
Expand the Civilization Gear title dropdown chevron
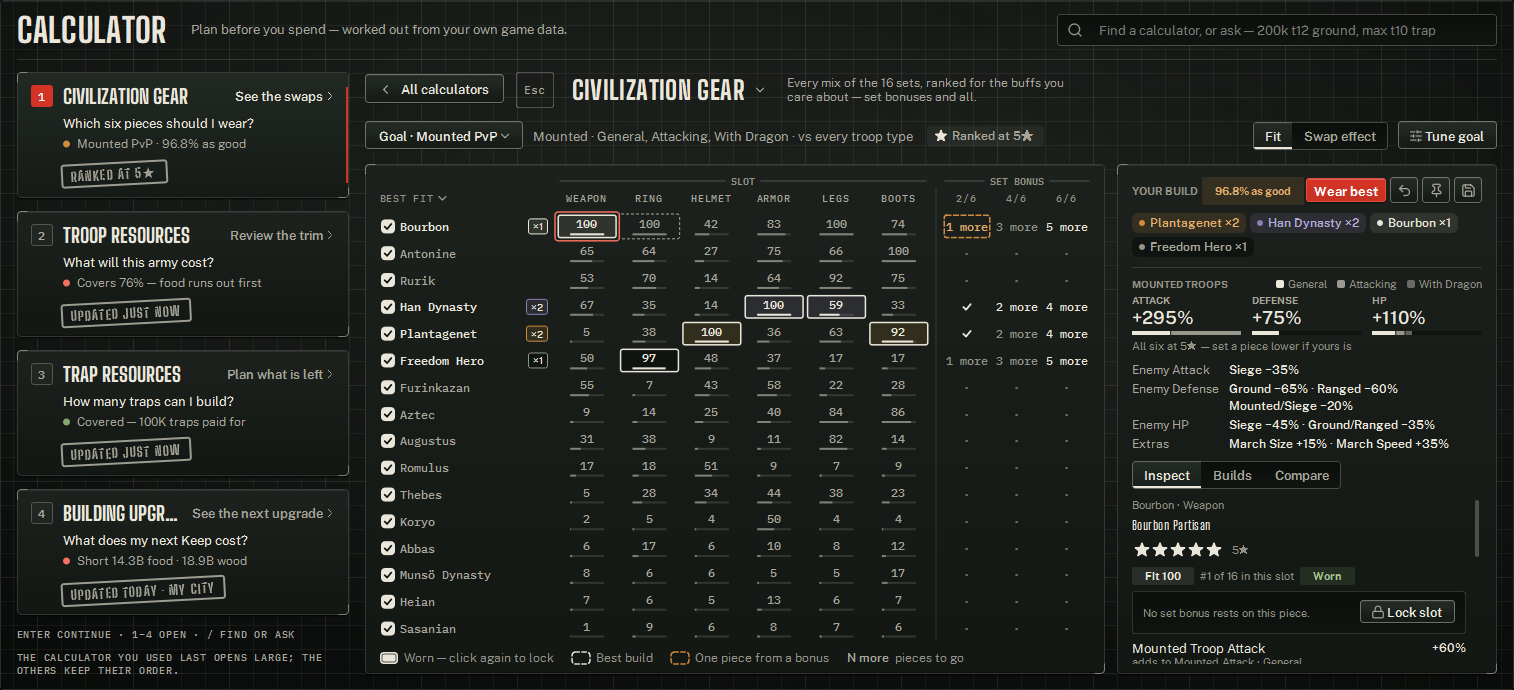tap(760, 90)
